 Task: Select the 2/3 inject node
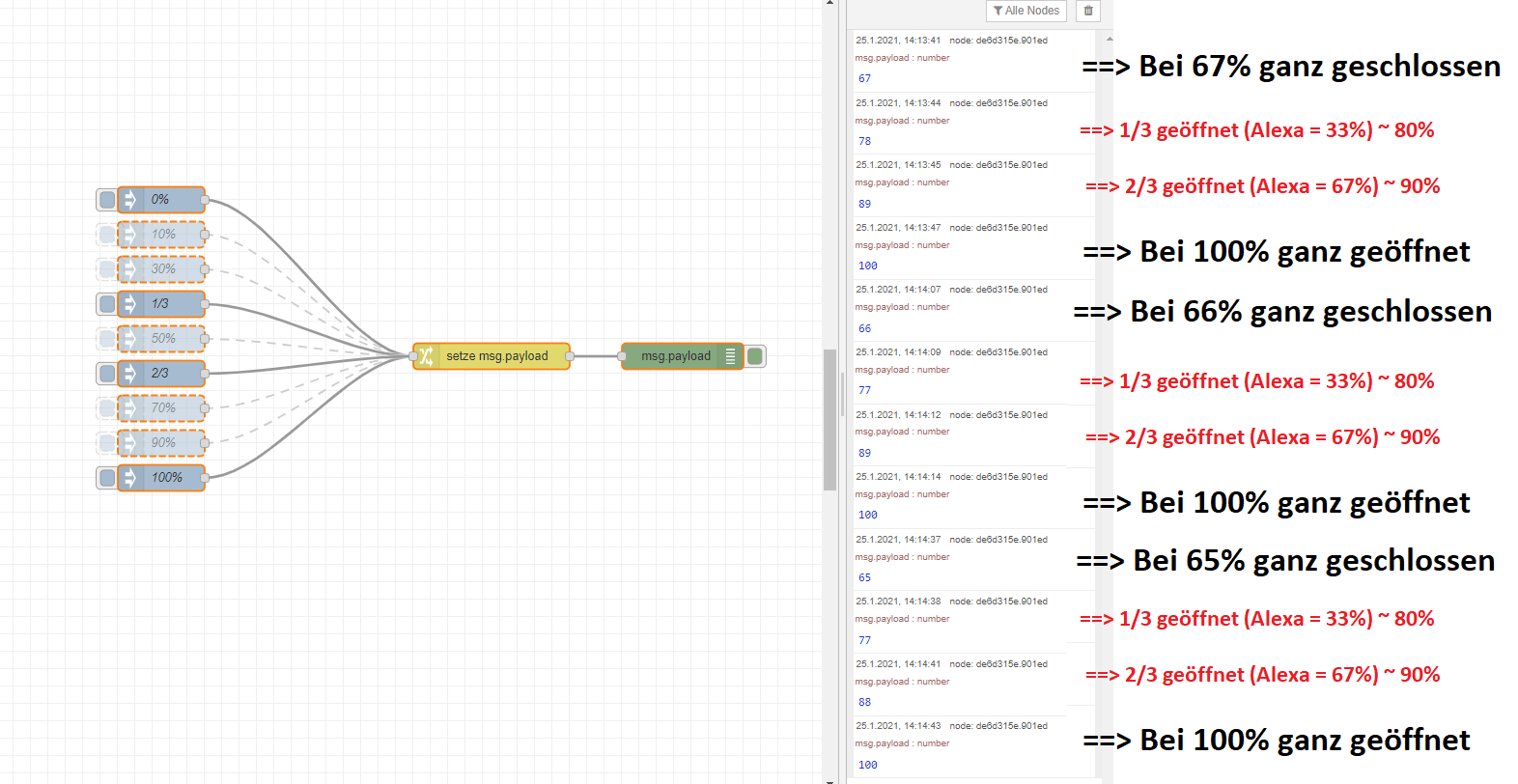[x=161, y=373]
